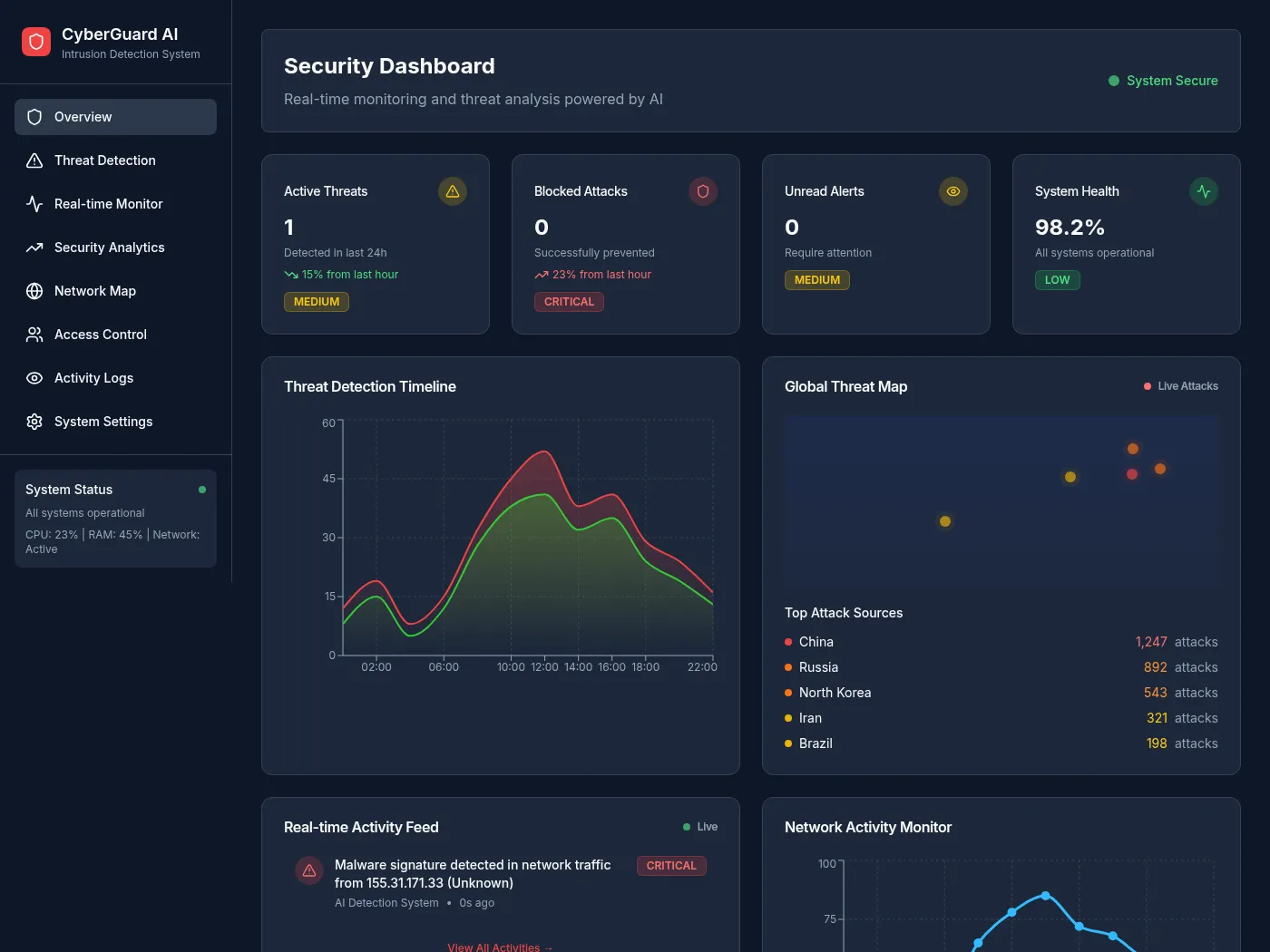
Task: Click the Activity Logs eye icon
Action: 34,378
